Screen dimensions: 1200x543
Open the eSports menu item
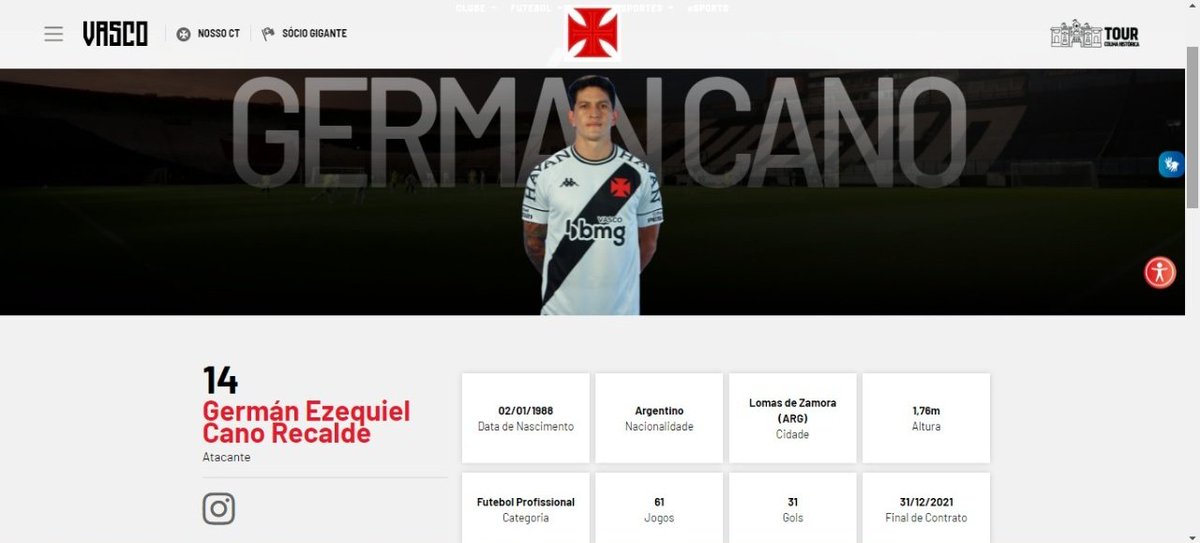tap(708, 8)
